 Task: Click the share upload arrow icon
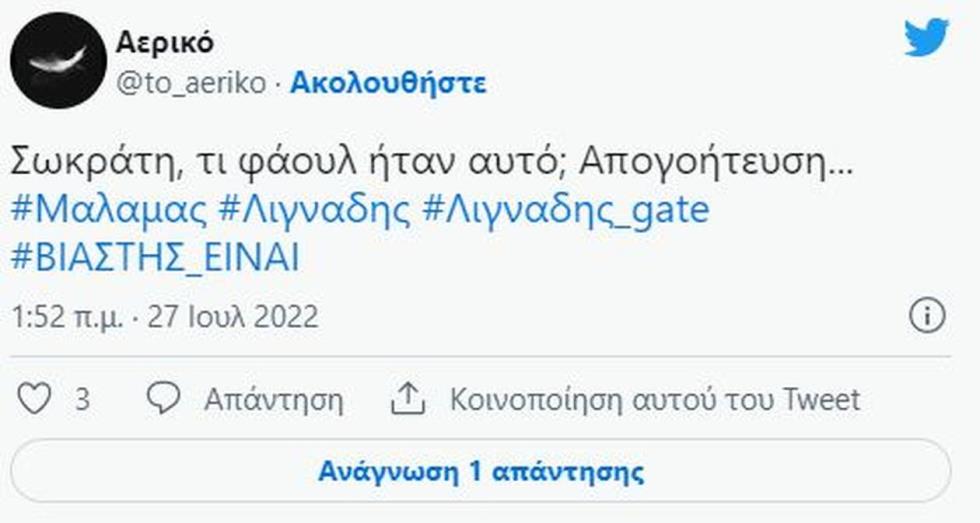pyautogui.click(x=408, y=399)
